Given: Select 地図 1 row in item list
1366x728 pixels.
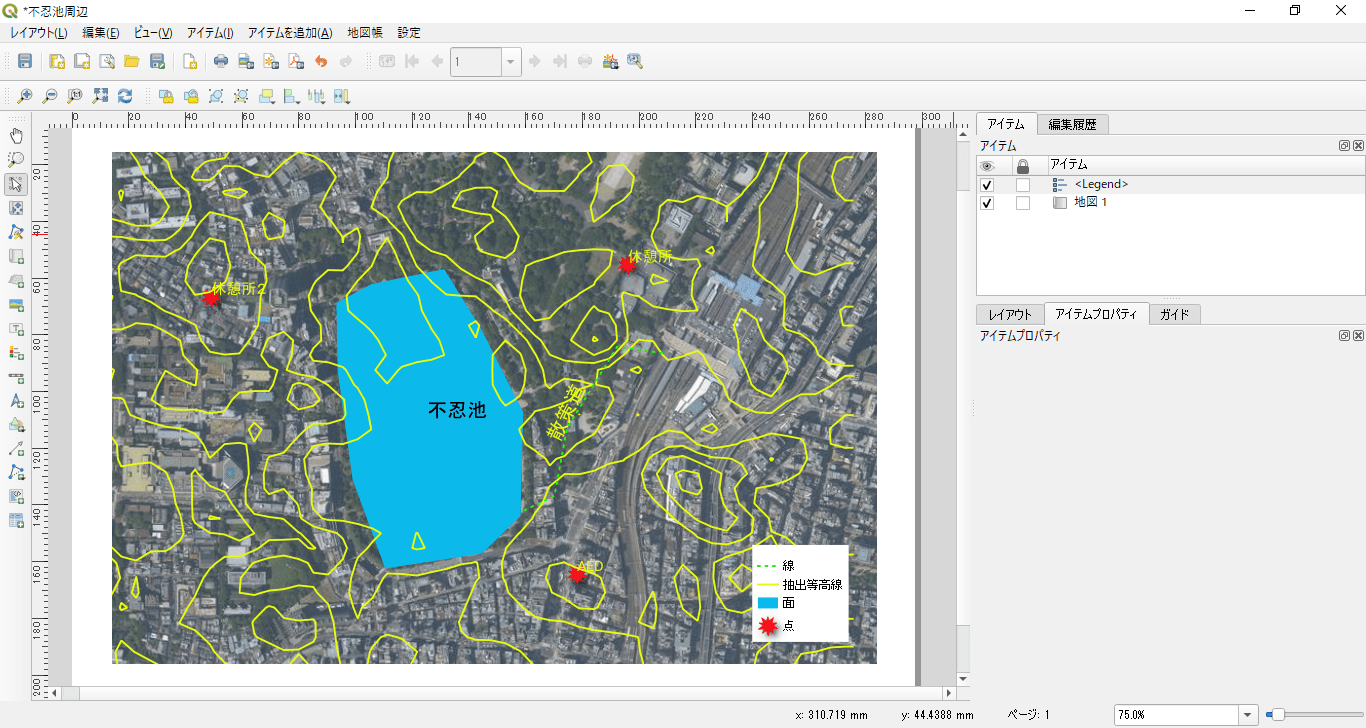Looking at the screenshot, I should tap(1170, 203).
